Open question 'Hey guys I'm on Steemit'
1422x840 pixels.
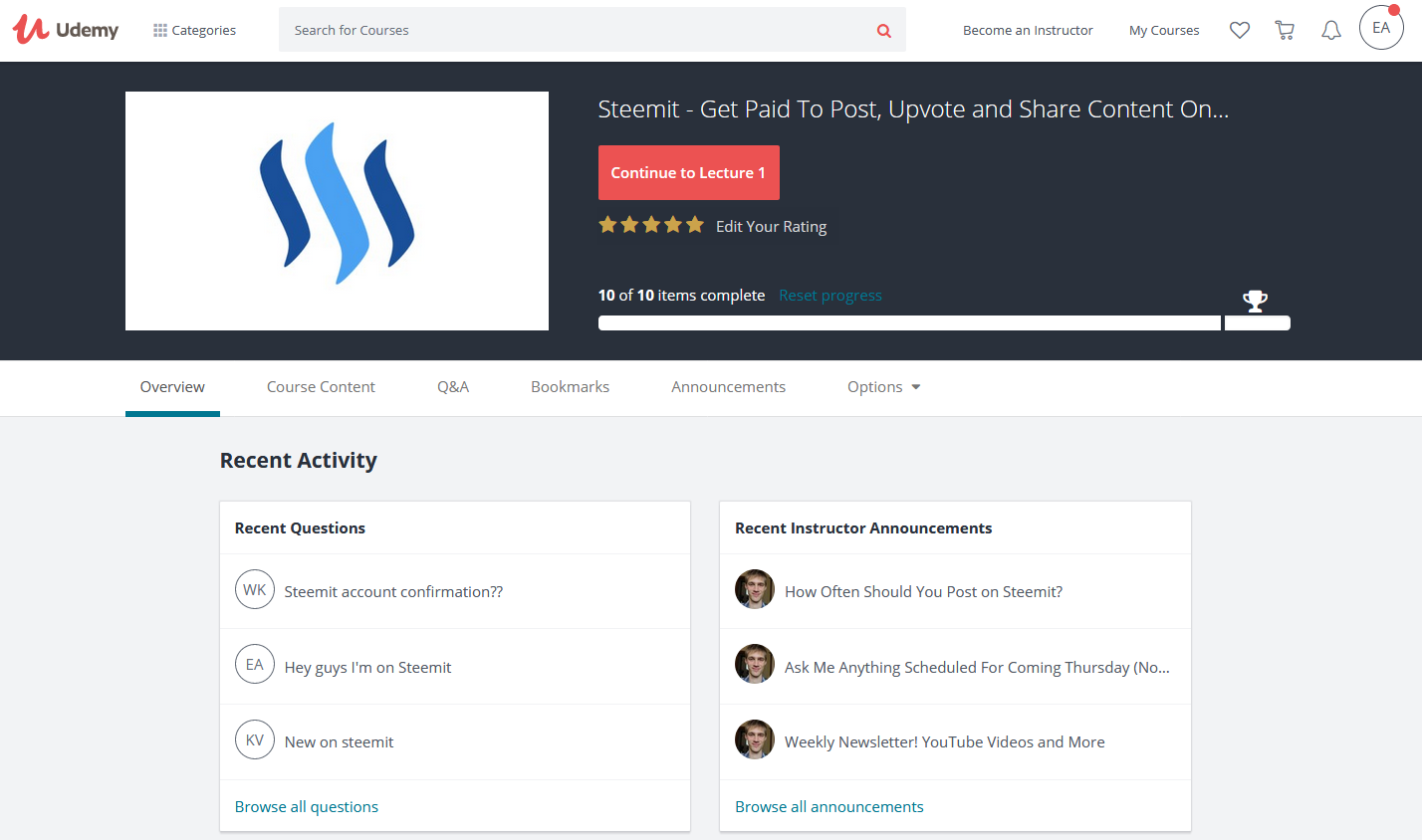[367, 668]
